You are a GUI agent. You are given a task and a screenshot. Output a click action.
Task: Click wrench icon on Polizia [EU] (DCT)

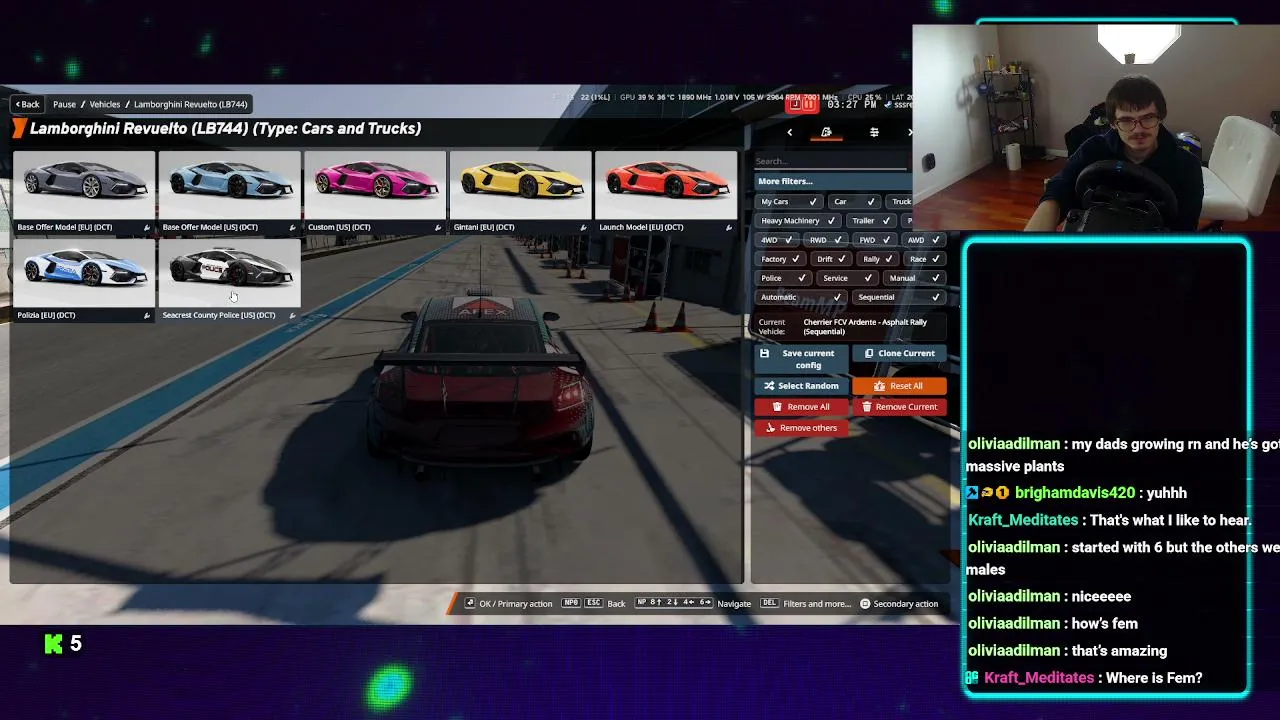147,316
